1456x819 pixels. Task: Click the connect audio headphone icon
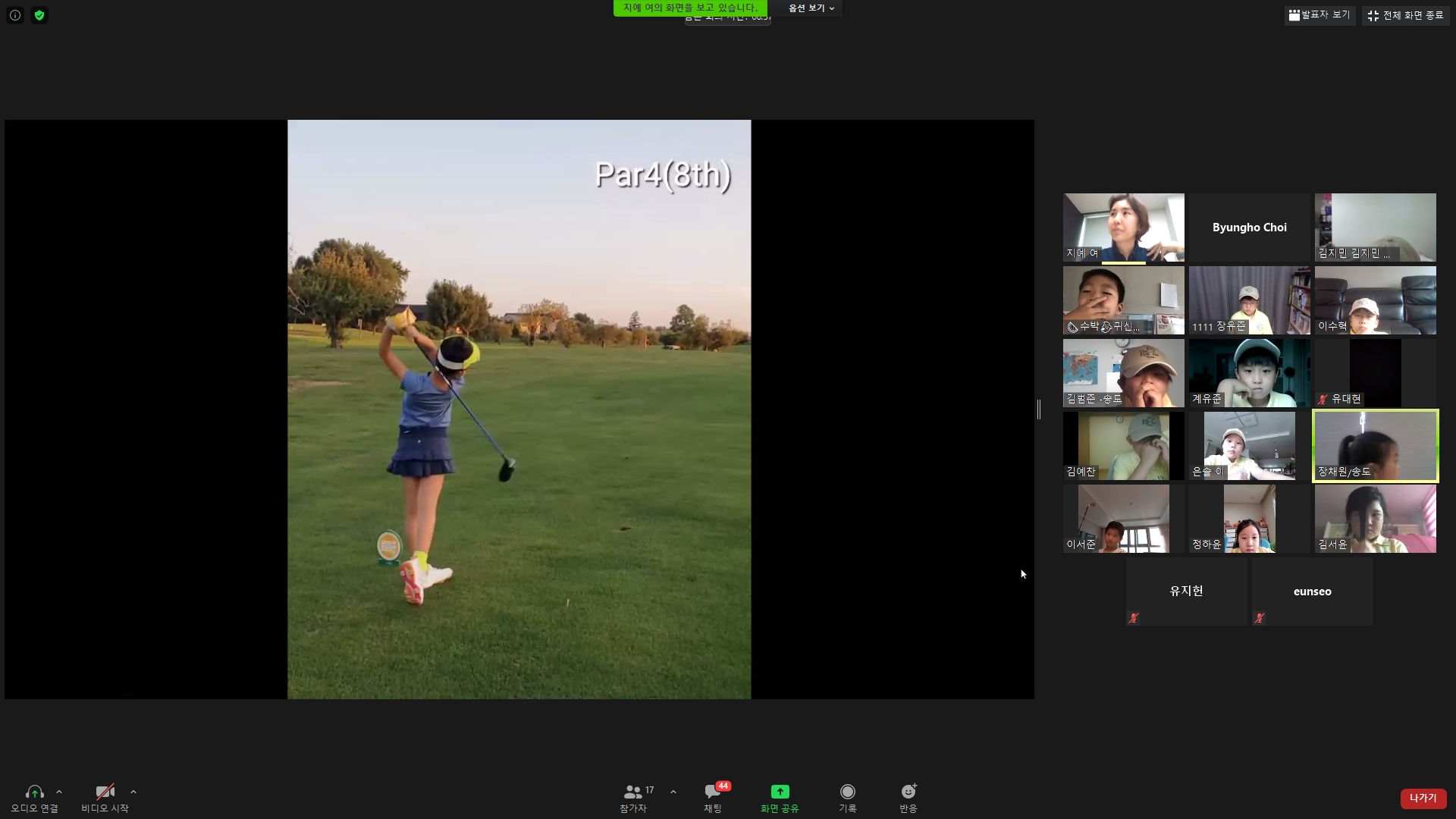pyautogui.click(x=34, y=792)
